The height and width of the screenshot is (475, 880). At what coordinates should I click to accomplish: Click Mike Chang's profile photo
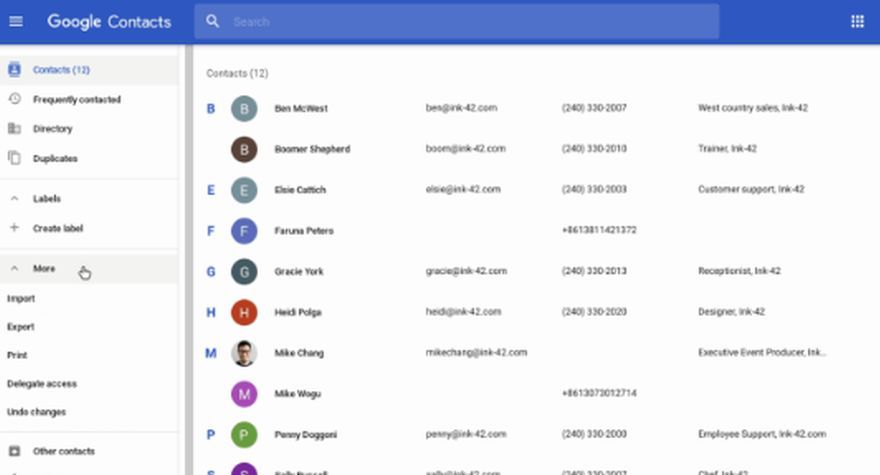pos(244,353)
